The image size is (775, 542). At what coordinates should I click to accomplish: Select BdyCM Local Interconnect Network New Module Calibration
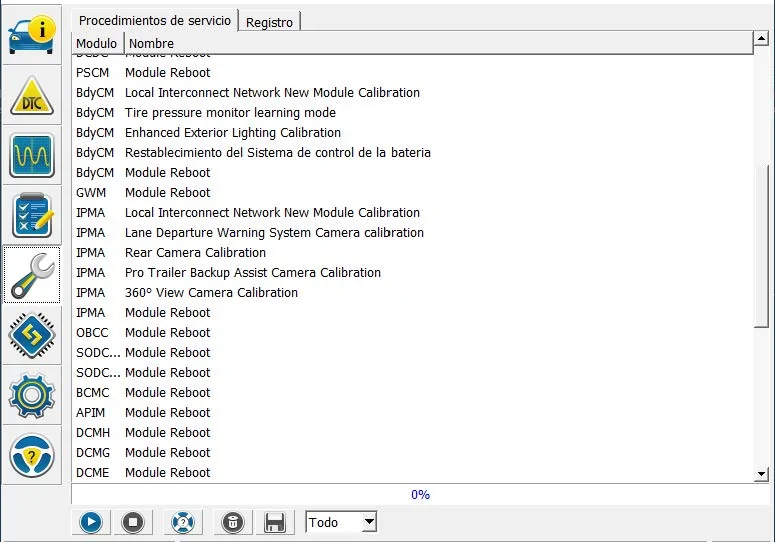[413, 92]
